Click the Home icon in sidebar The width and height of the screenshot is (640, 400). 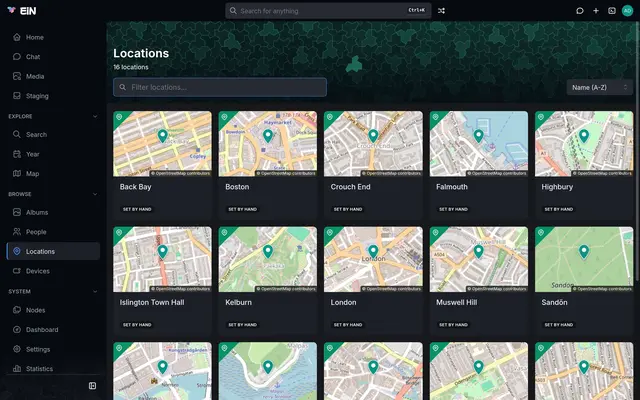click(x=17, y=37)
